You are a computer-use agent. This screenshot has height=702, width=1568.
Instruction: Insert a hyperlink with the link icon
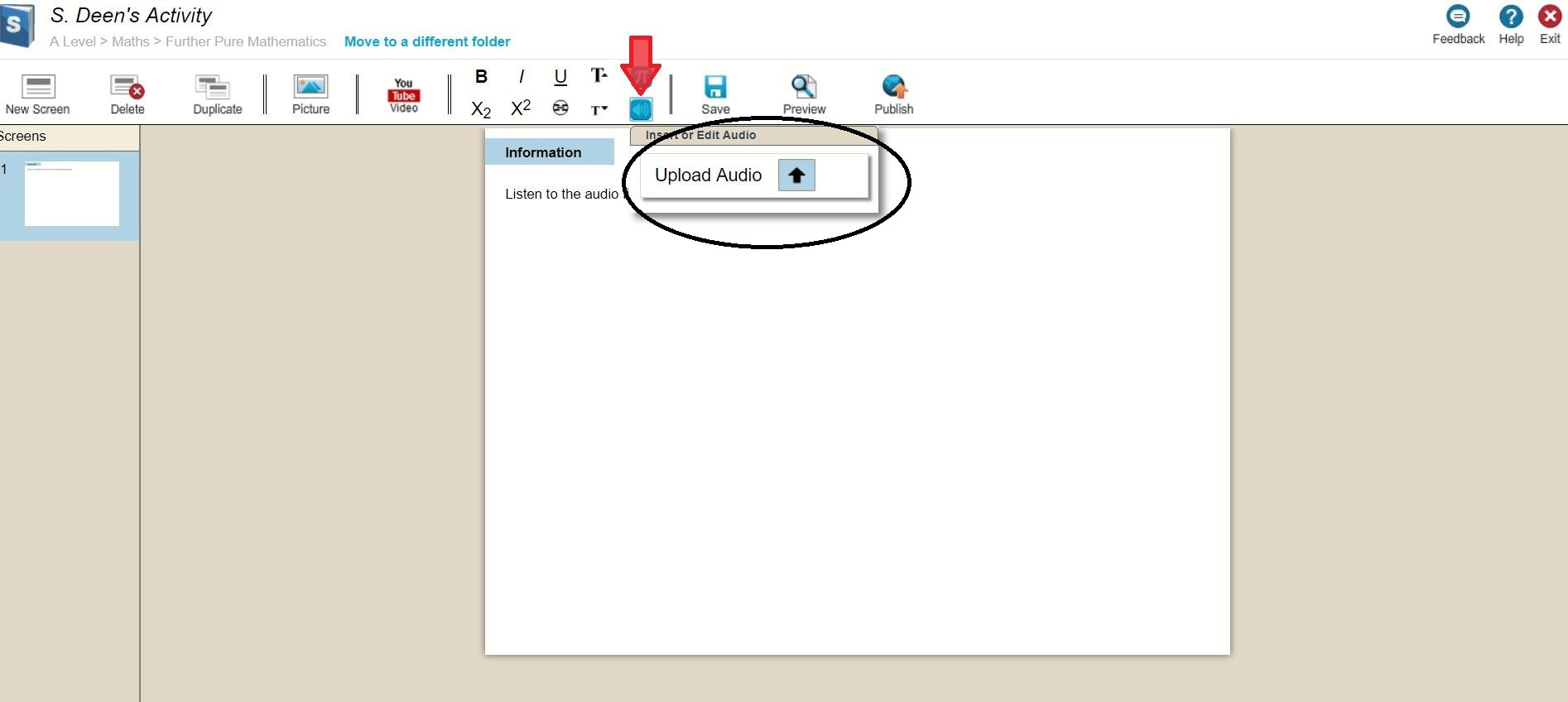click(x=560, y=108)
